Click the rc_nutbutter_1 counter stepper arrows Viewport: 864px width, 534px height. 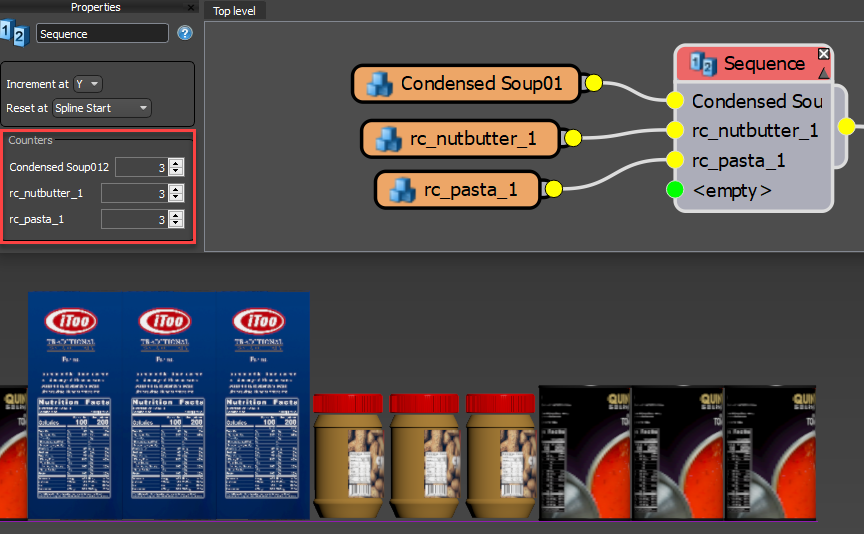176,193
